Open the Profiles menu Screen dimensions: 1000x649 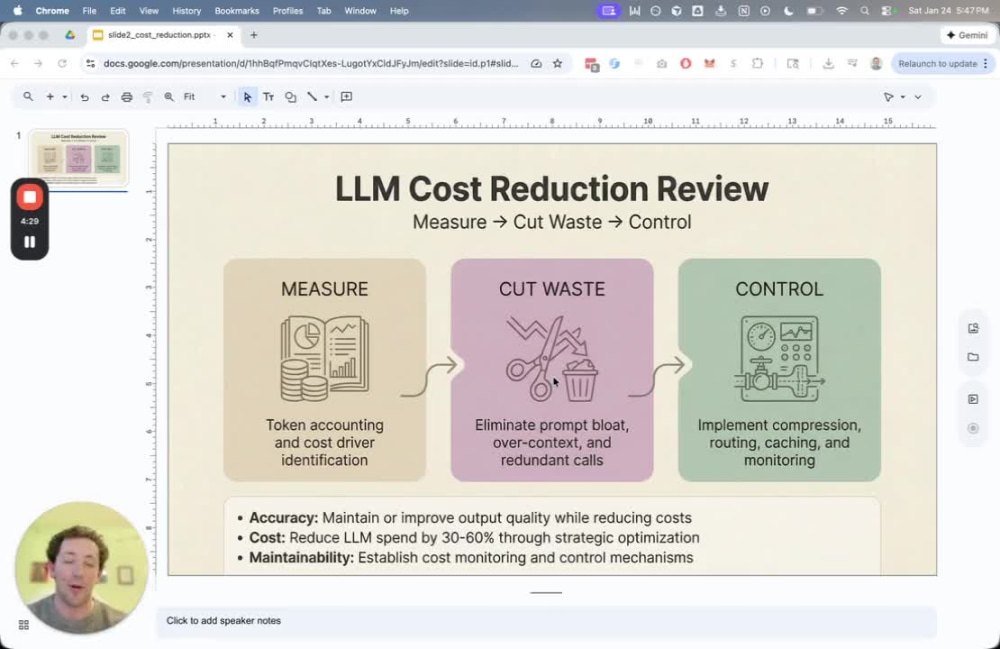click(288, 11)
